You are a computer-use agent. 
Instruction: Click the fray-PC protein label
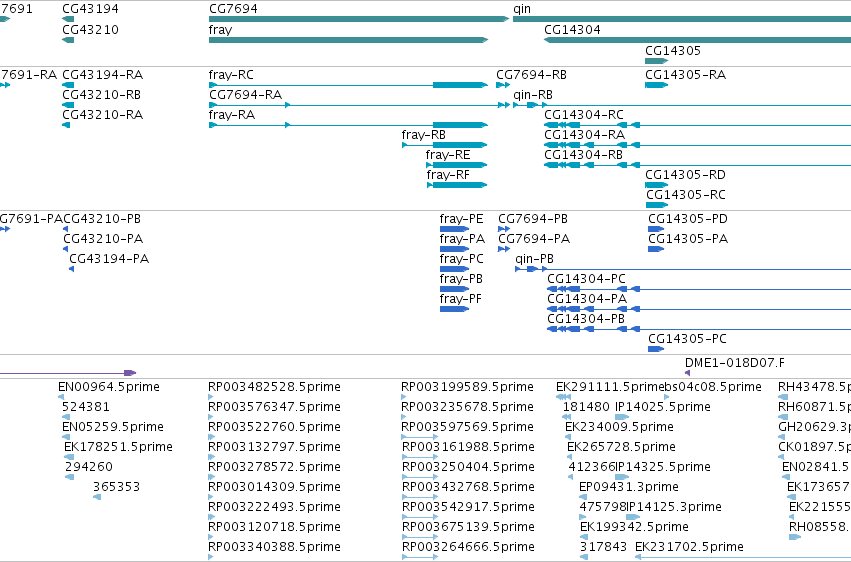click(x=461, y=259)
